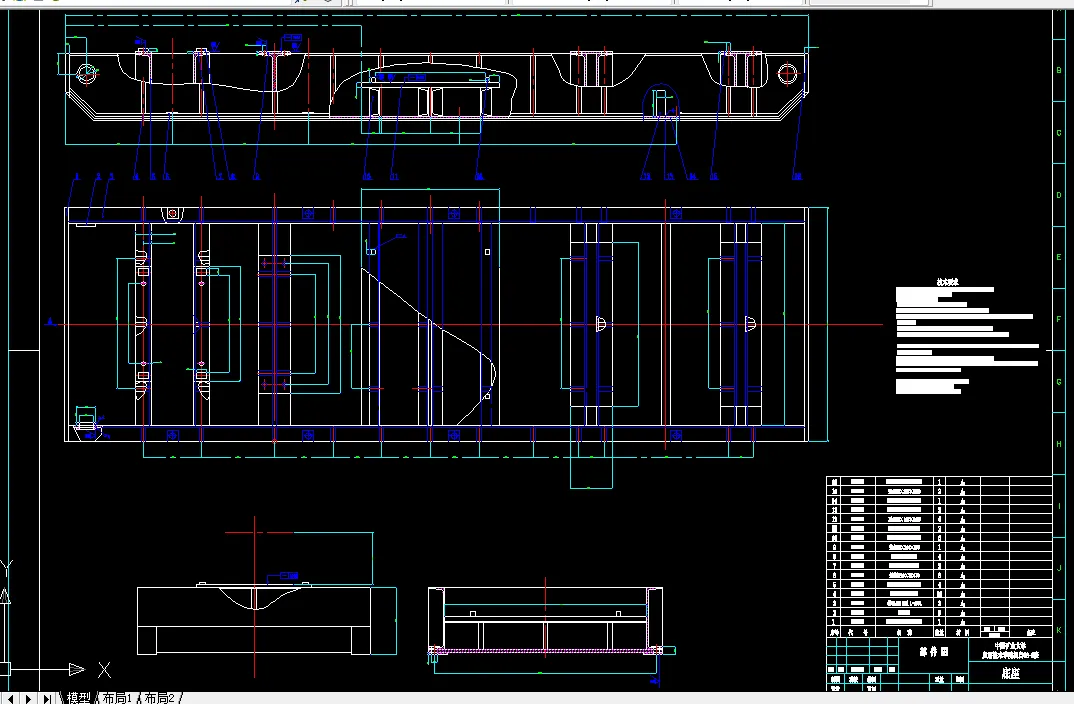Open the 布局2 layout tab

160,698
